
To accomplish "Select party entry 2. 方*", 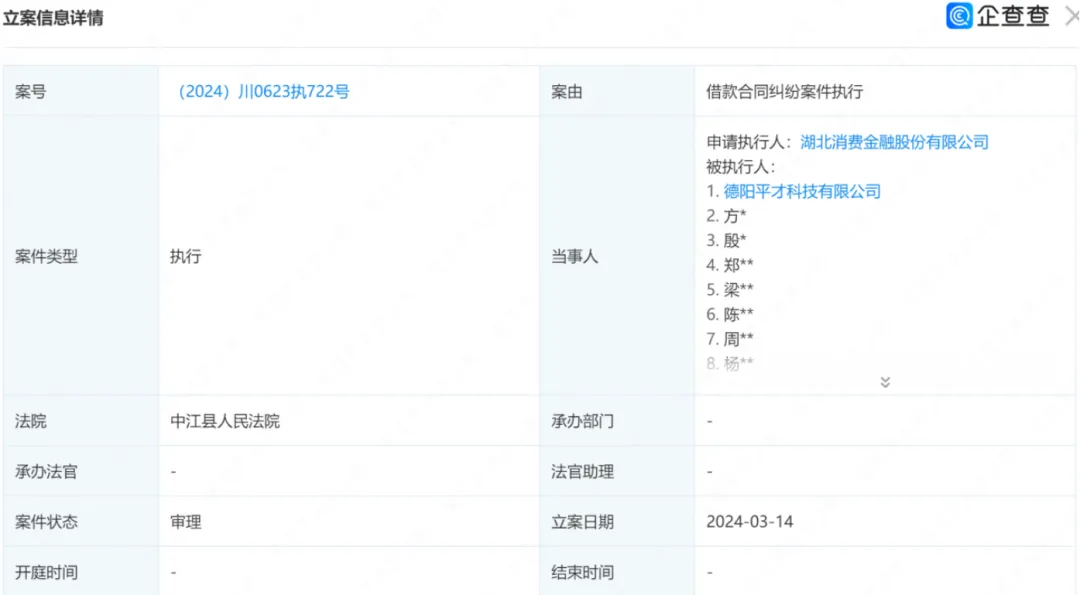I will 726,216.
